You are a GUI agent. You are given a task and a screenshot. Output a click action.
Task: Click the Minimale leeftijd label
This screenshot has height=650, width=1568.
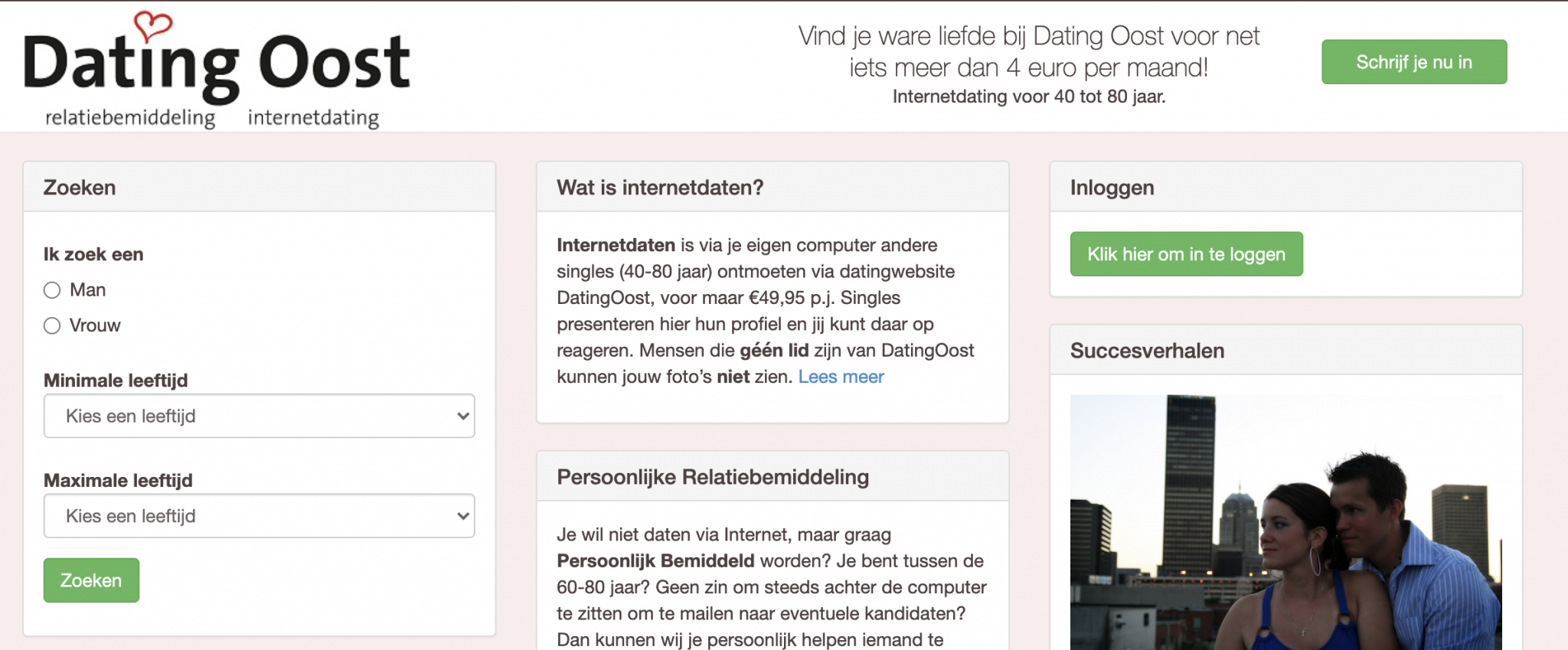(x=116, y=381)
